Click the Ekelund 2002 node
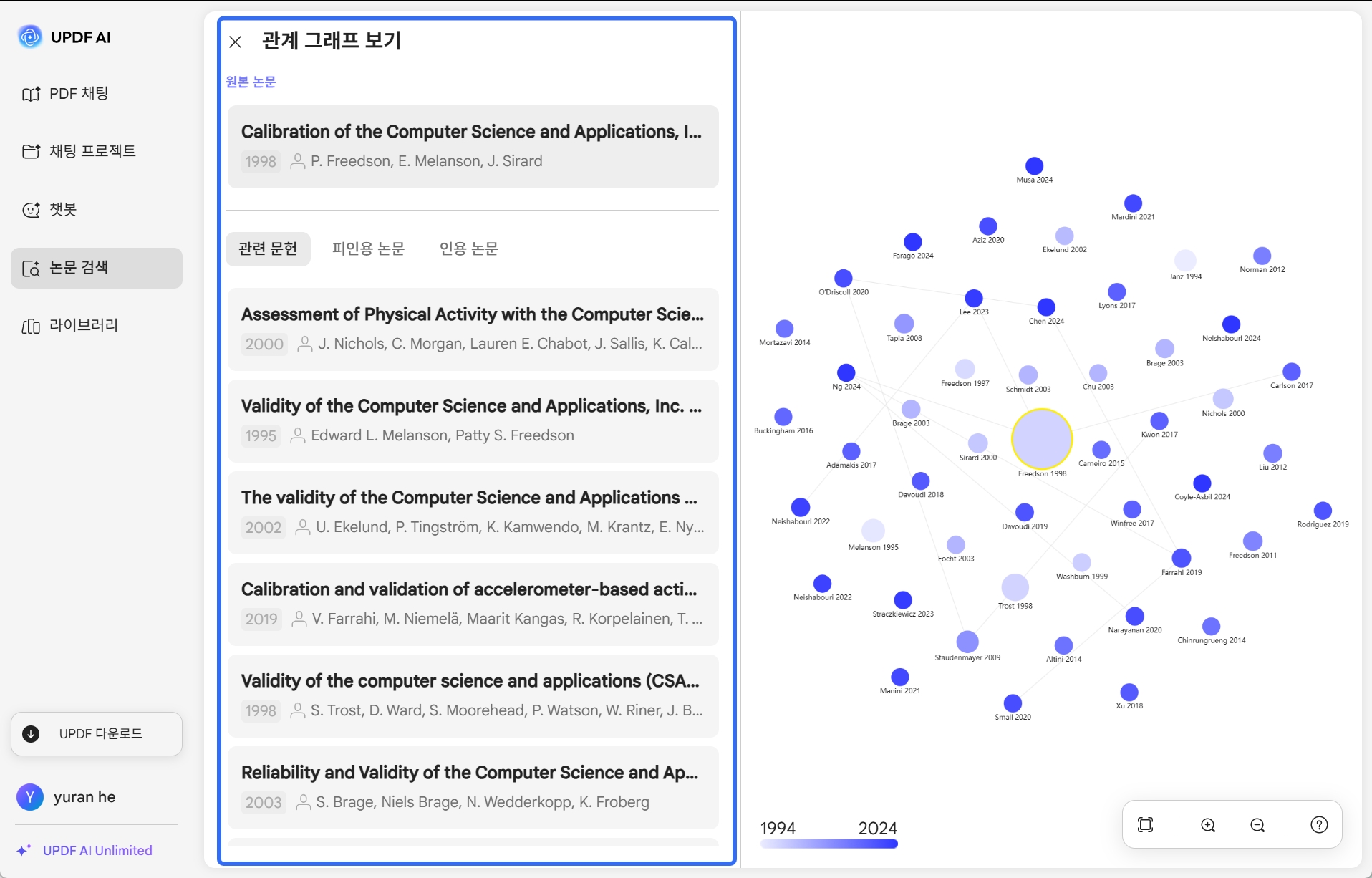This screenshot has width=1372, height=878. pos(1065,236)
